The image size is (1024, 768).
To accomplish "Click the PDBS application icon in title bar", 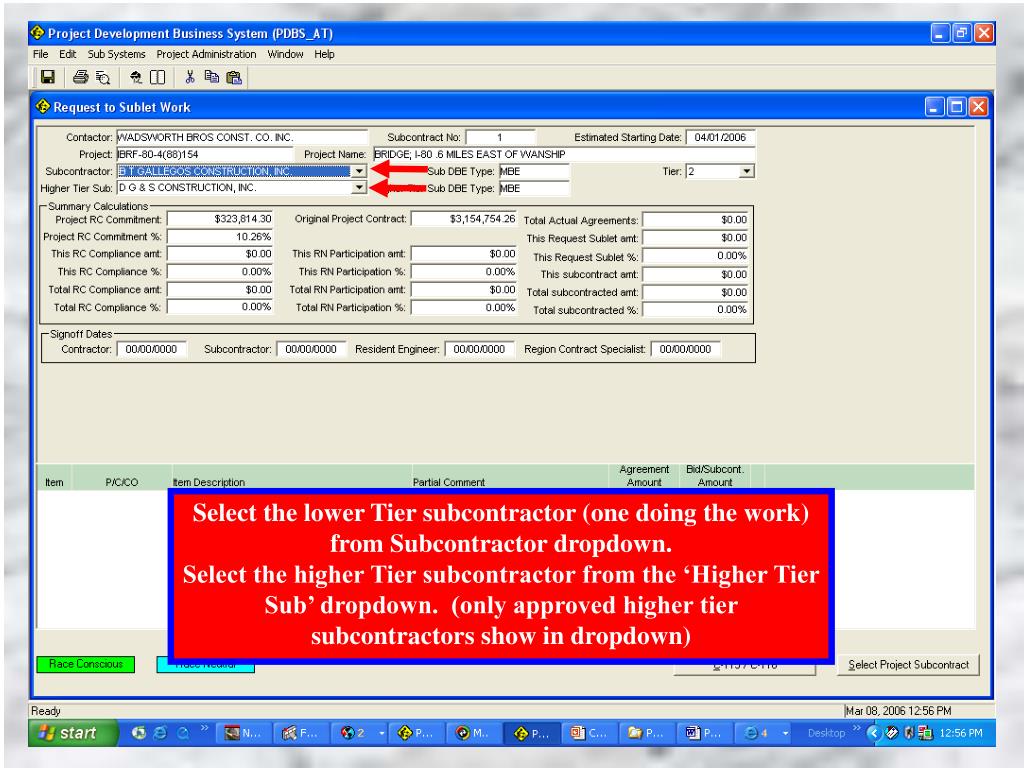I will 38,33.
